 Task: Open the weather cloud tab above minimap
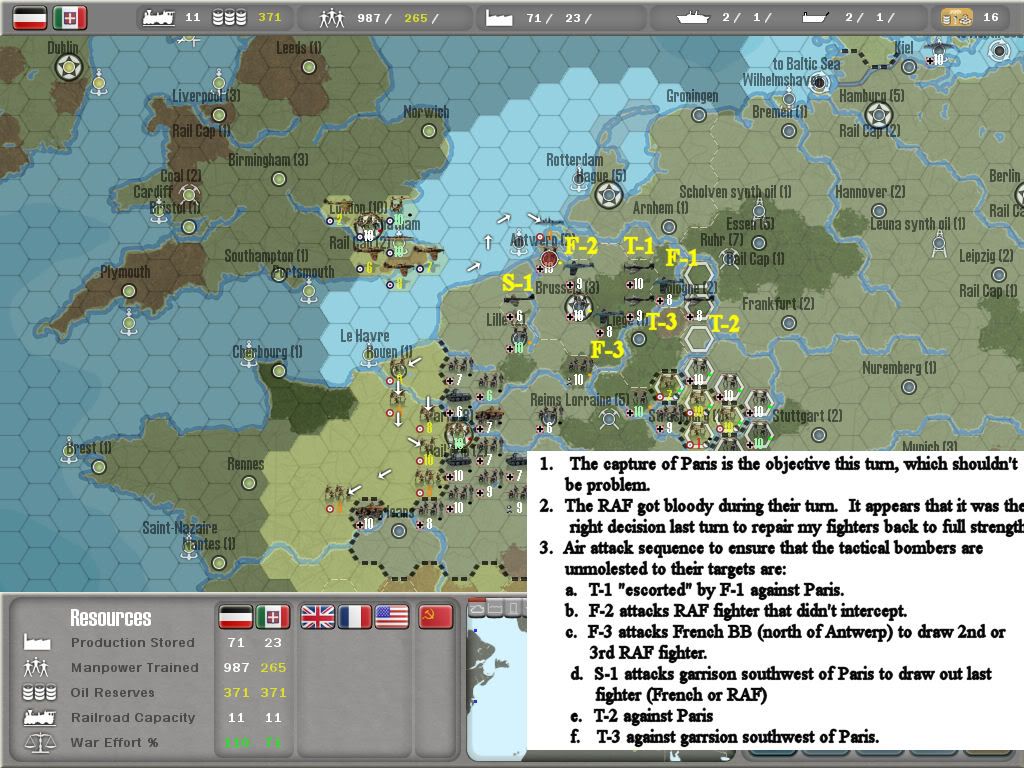[x=477, y=609]
